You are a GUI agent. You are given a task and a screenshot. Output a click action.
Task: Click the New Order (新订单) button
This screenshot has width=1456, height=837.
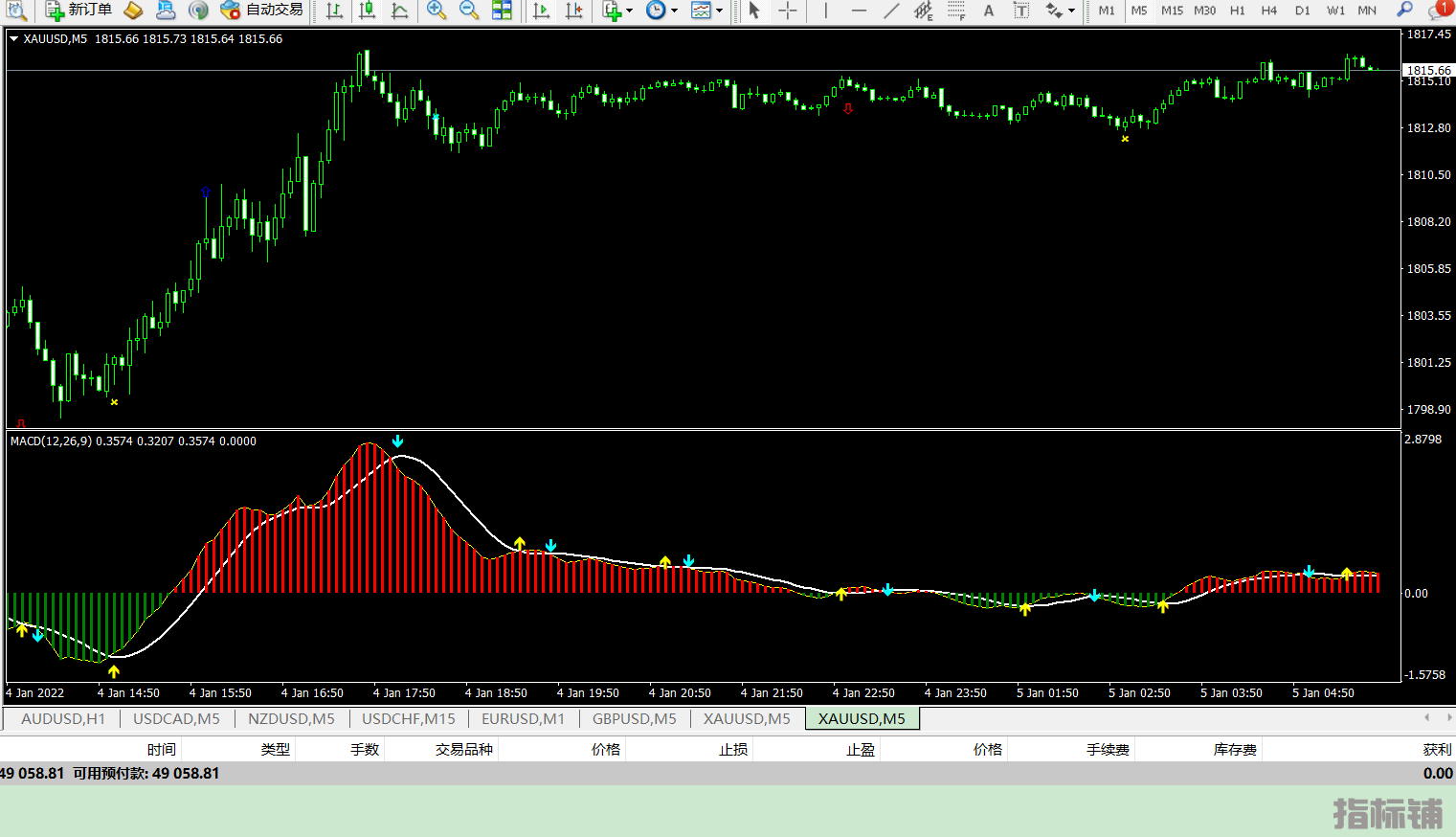pos(78,11)
